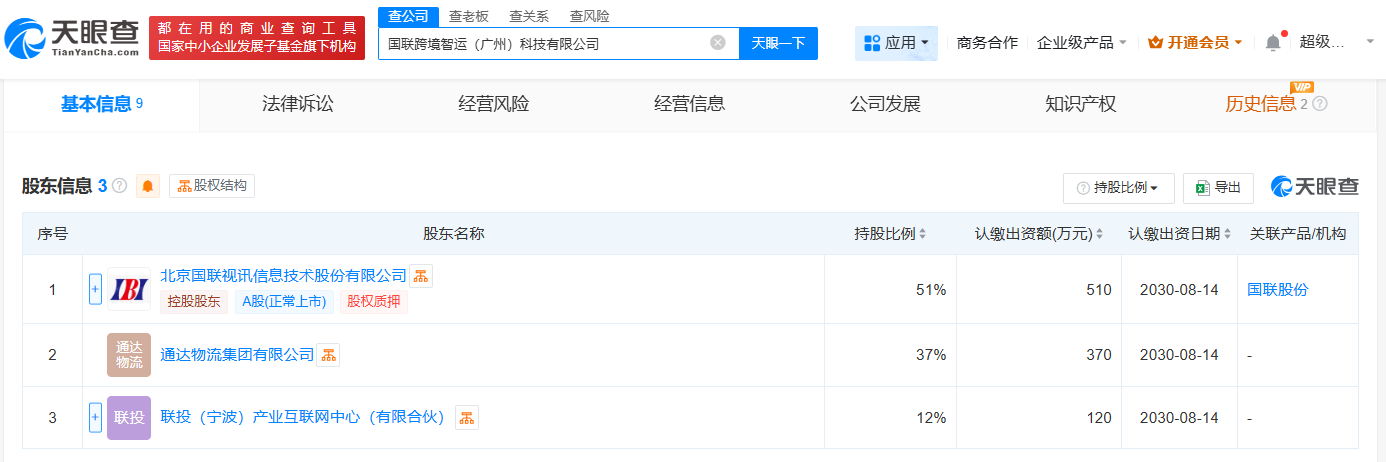Expand row for 联投（宁波）产业互联网中心 with plus
The image size is (1386, 462).
(x=96, y=417)
